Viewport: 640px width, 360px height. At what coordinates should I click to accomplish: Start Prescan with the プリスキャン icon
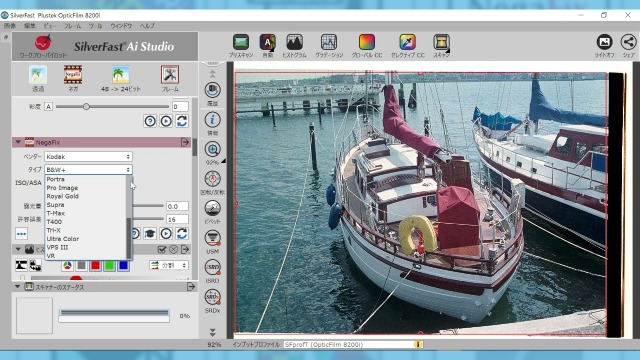tap(241, 42)
